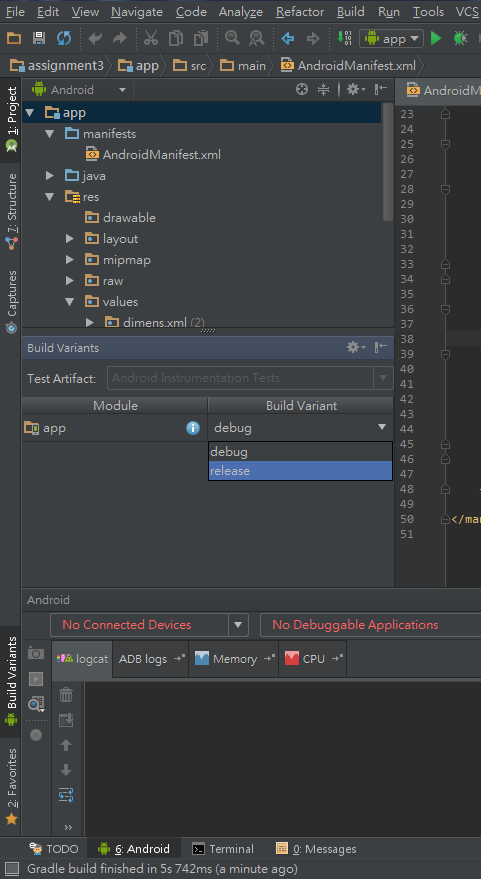Click the down arrow in logcat toolbar

click(x=66, y=770)
